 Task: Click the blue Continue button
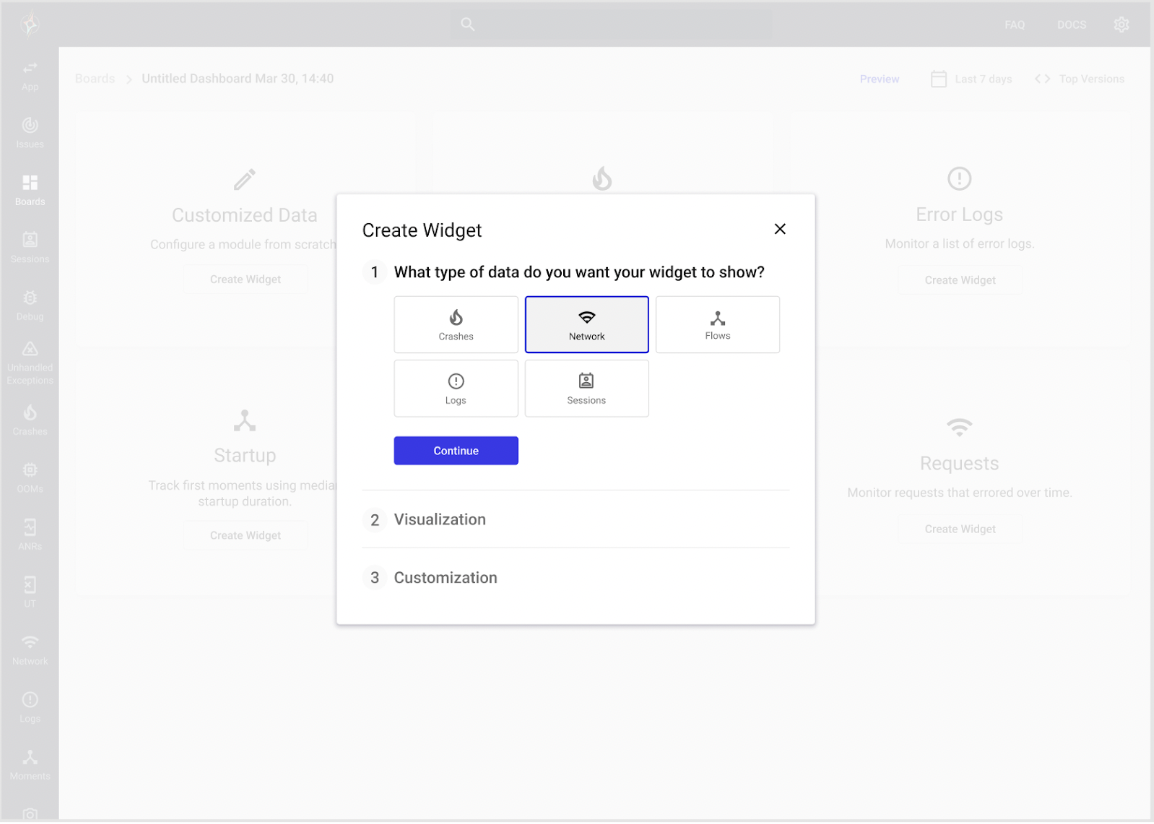coord(456,450)
